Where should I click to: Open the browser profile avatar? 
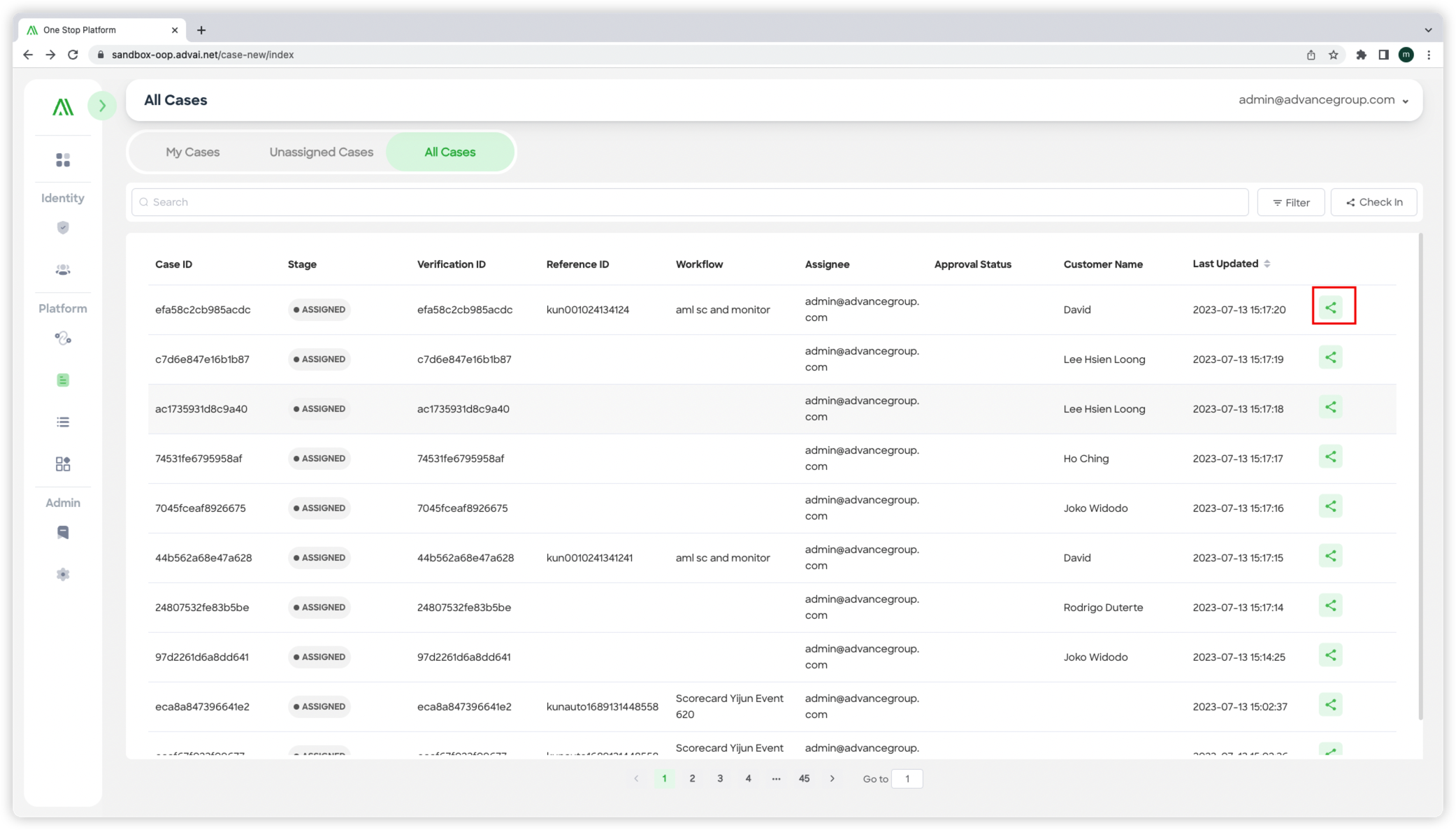(1406, 55)
